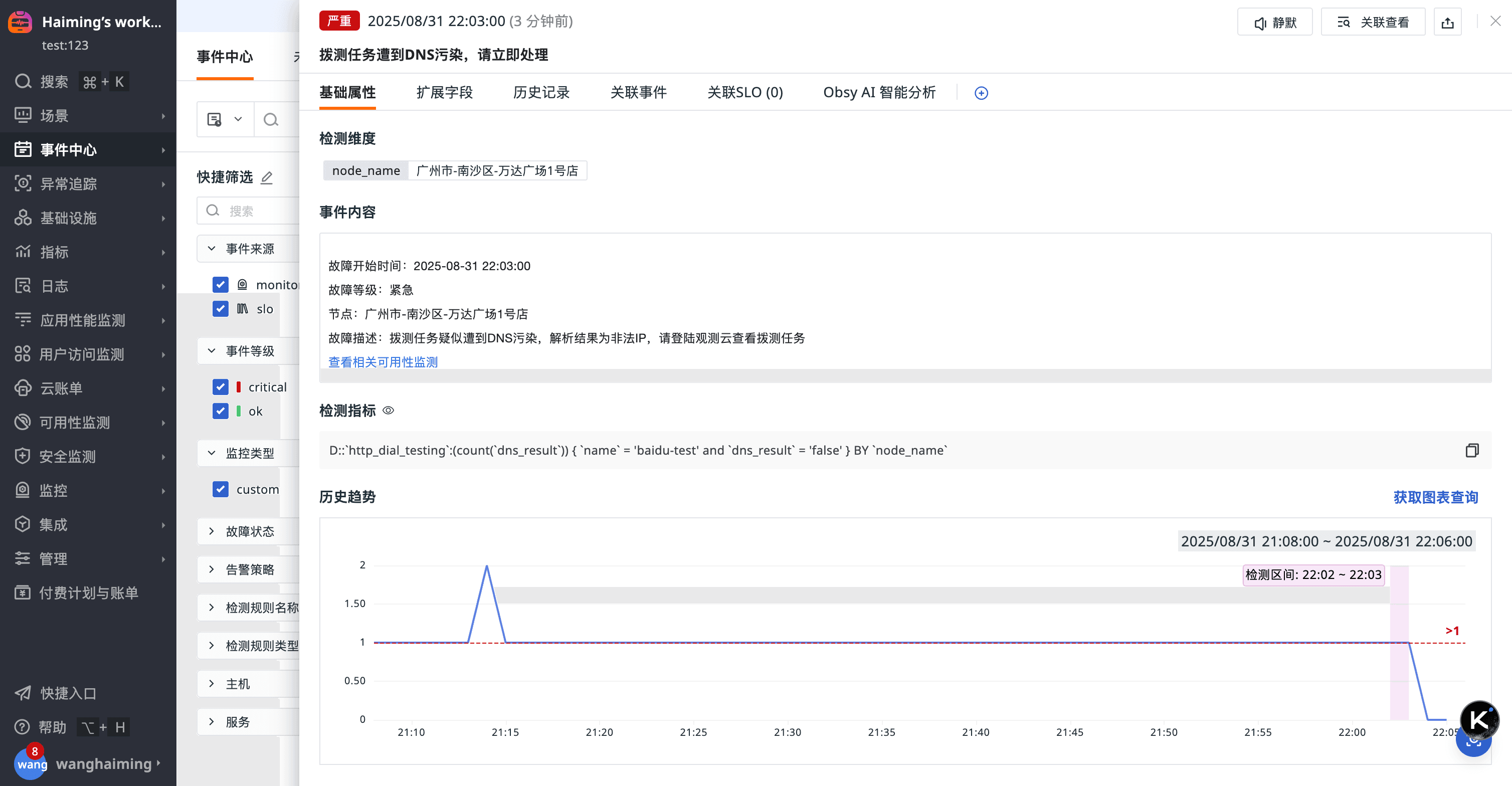Click the edit pencil next to 快捷筛选
This screenshot has height=786, width=1512.
(267, 177)
